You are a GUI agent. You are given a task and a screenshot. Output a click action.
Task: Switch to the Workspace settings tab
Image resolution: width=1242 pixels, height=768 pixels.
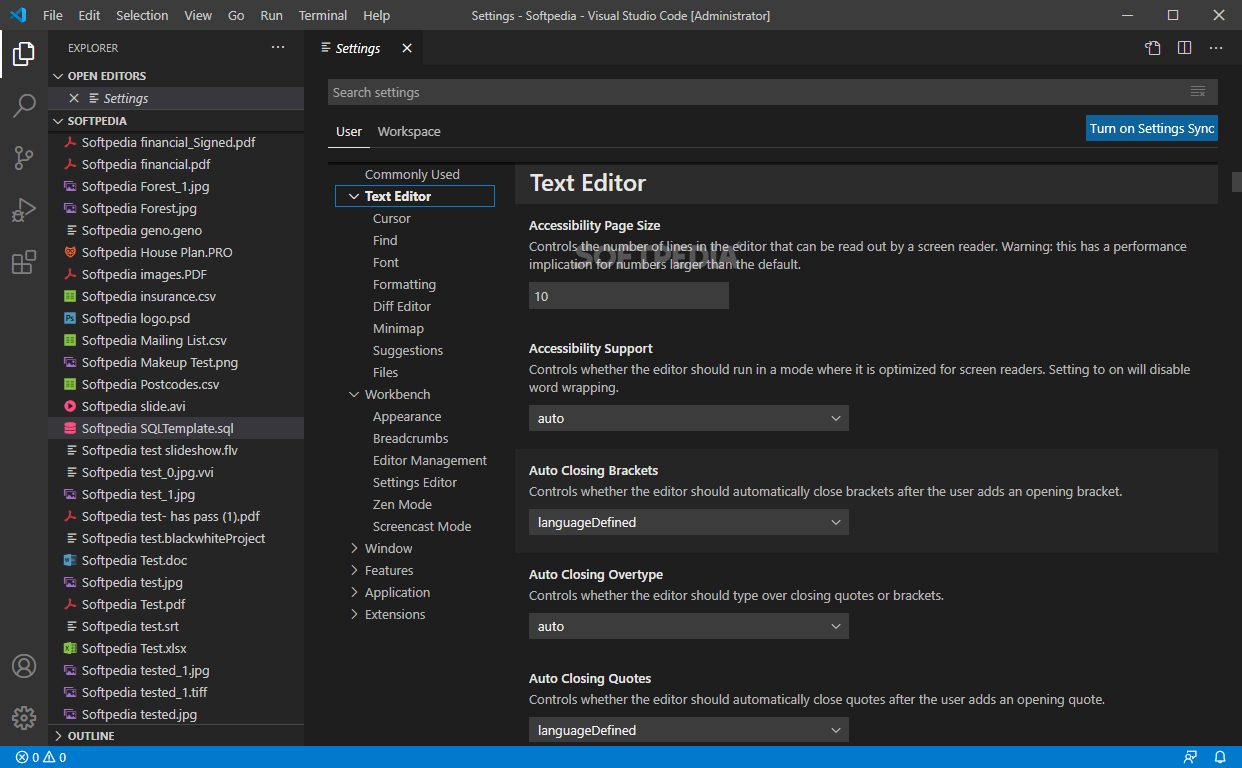pos(409,131)
